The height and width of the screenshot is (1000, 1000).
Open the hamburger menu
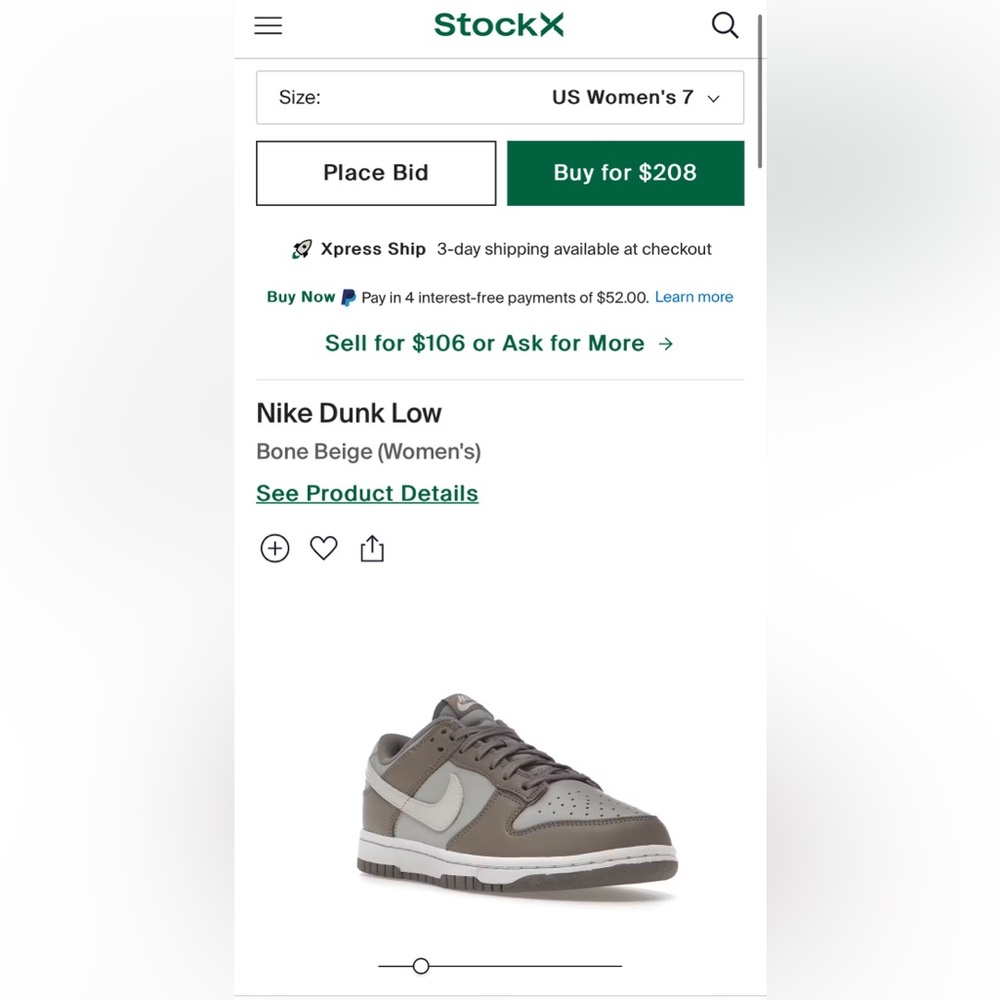pos(268,26)
